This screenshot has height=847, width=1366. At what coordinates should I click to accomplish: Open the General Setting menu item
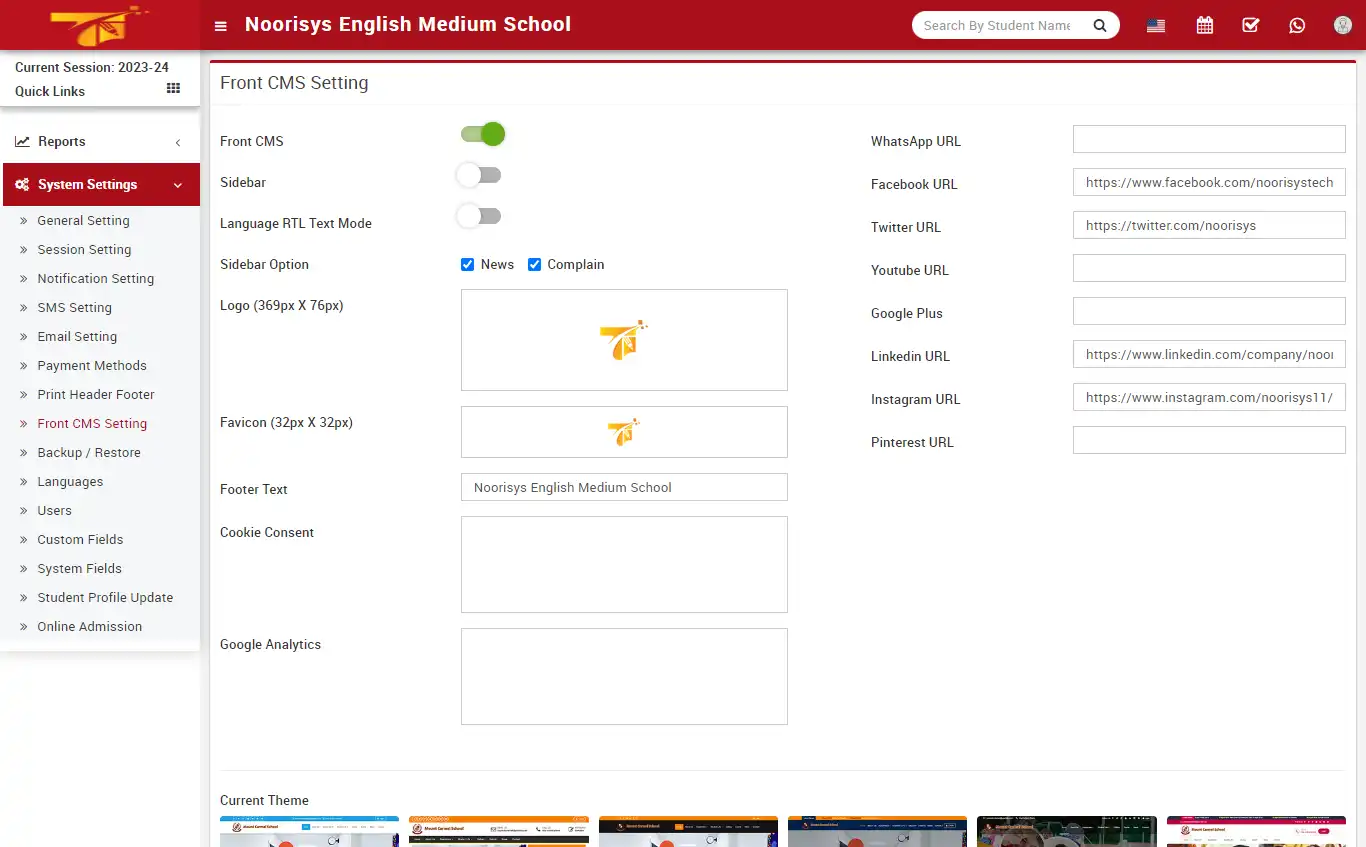83,220
